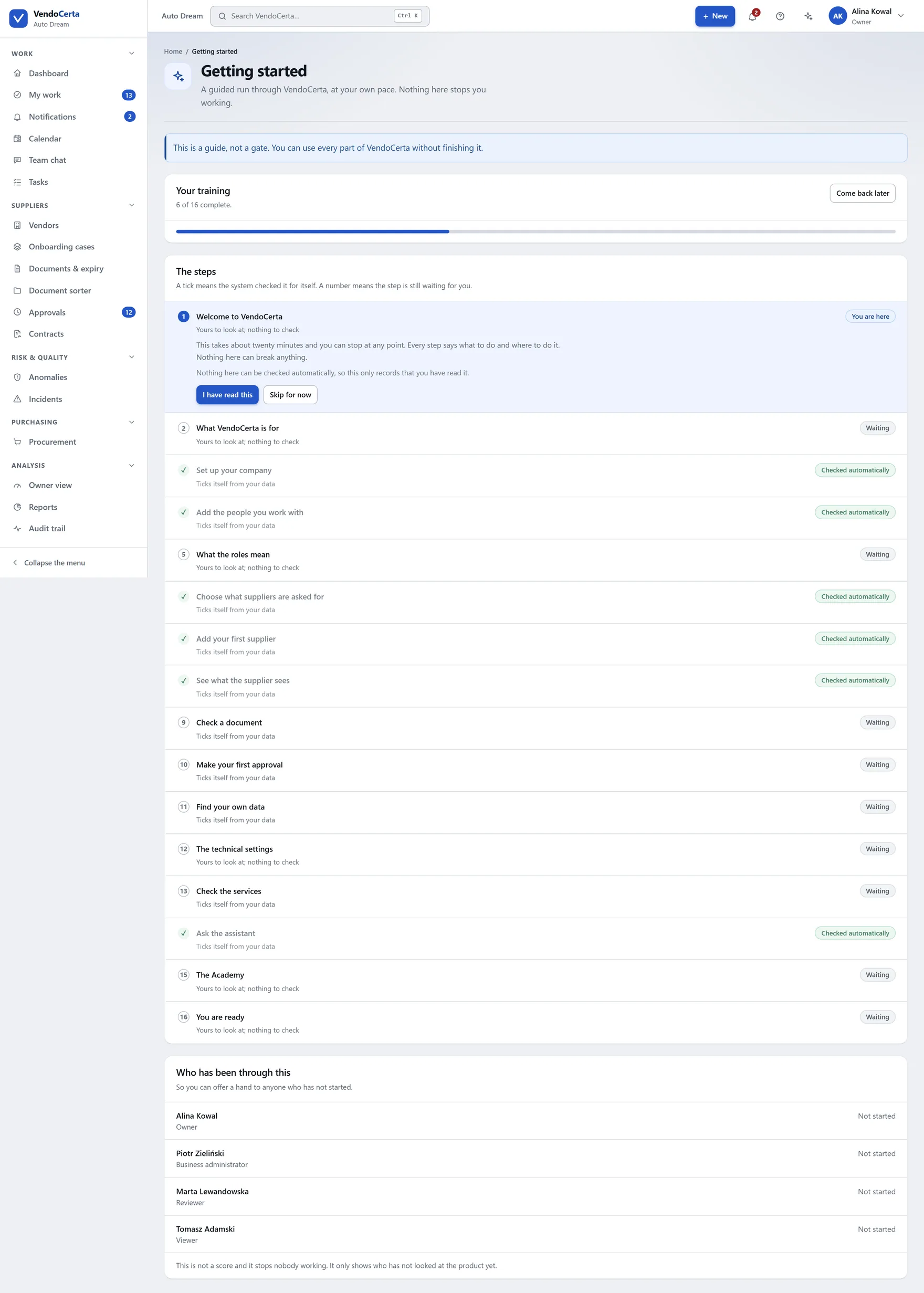
Task: Click the Audit trail pulse icon
Action: point(17,529)
